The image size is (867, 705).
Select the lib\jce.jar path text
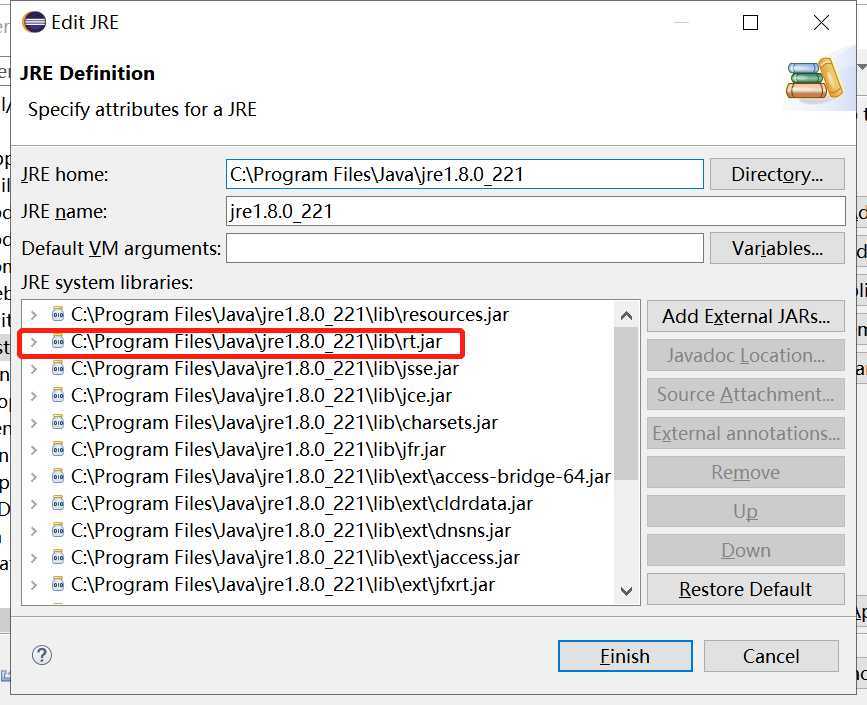tap(262, 396)
